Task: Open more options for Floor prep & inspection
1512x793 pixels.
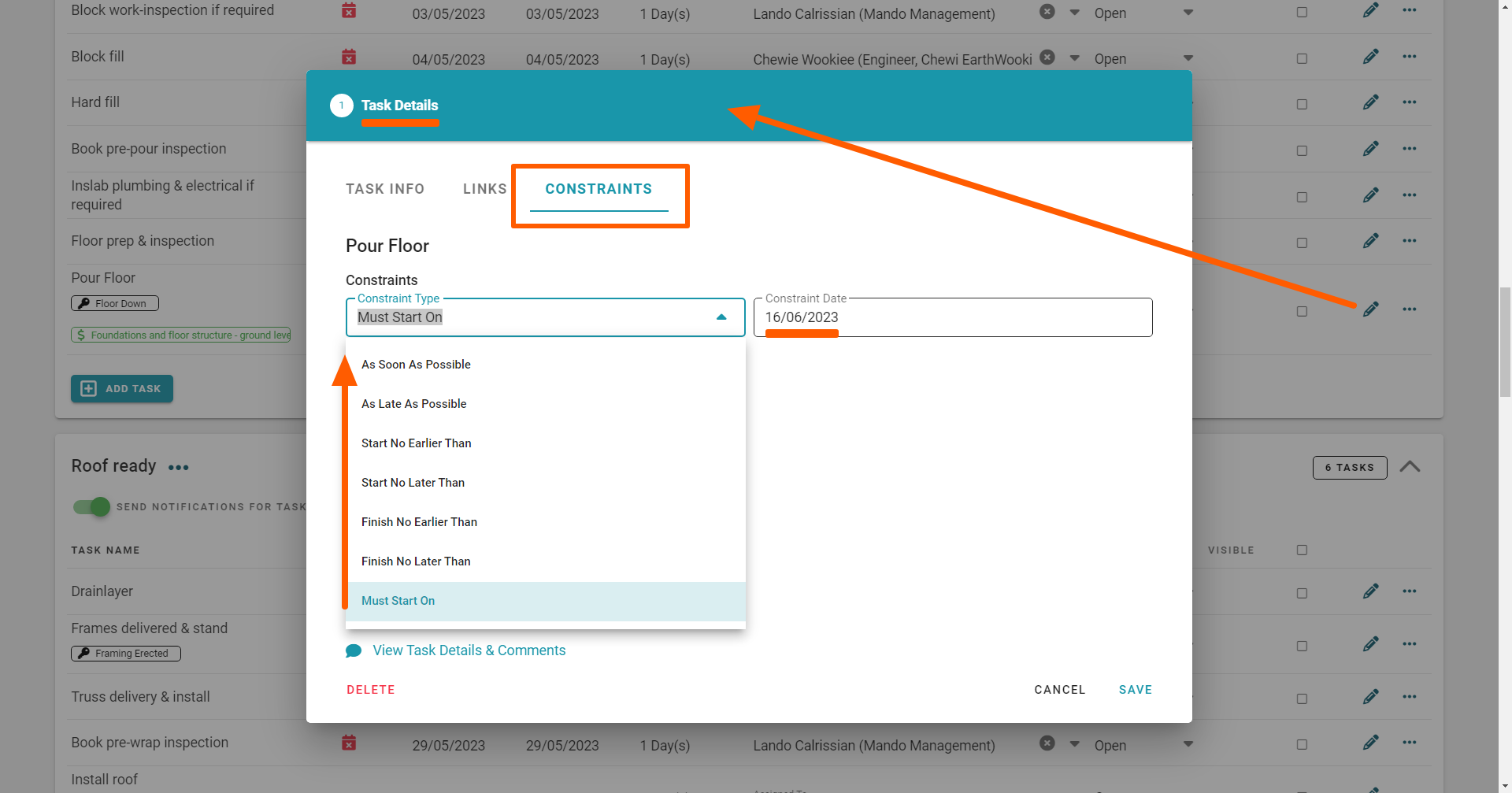Action: point(1410,241)
